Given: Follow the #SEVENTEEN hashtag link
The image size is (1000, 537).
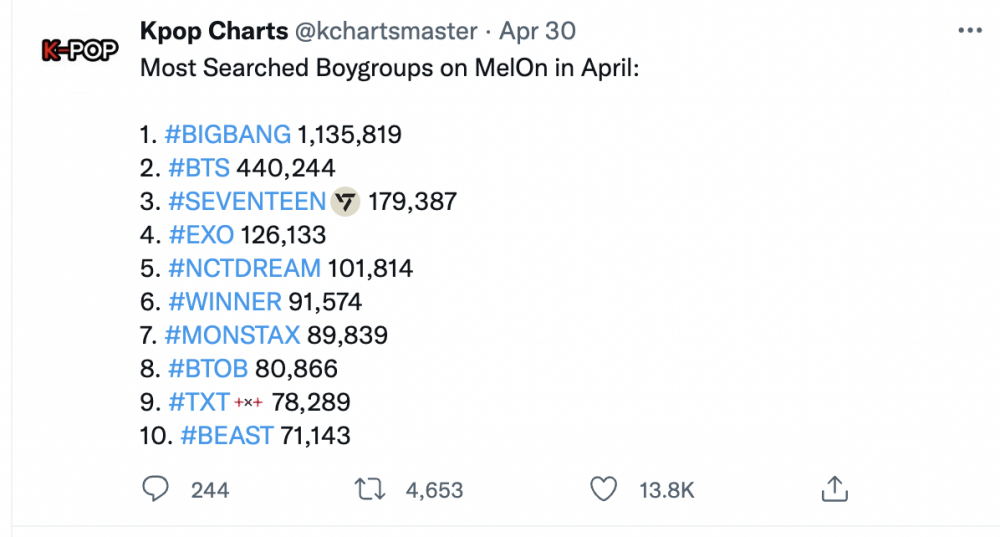Looking at the screenshot, I should coord(247,201).
